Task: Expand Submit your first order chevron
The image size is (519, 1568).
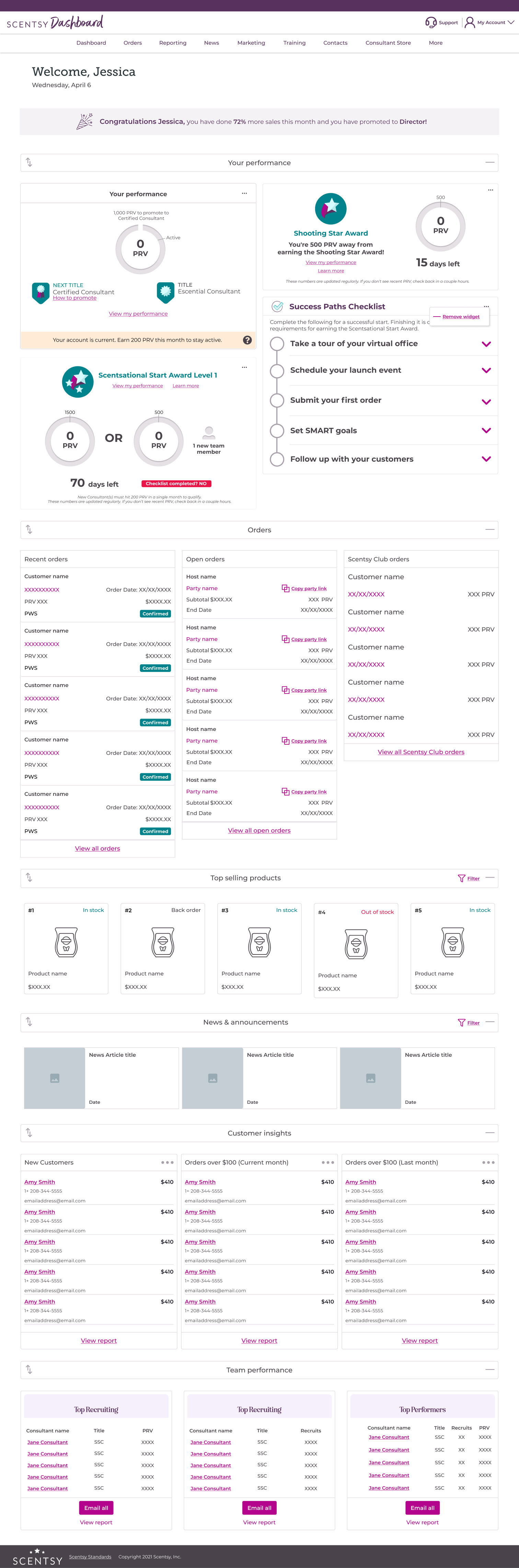Action: coord(486,402)
